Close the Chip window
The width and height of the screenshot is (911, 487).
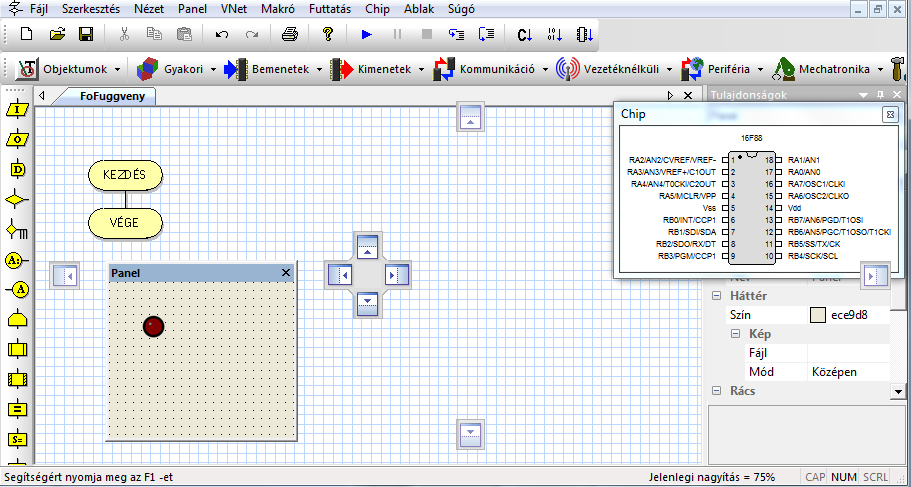(890, 114)
